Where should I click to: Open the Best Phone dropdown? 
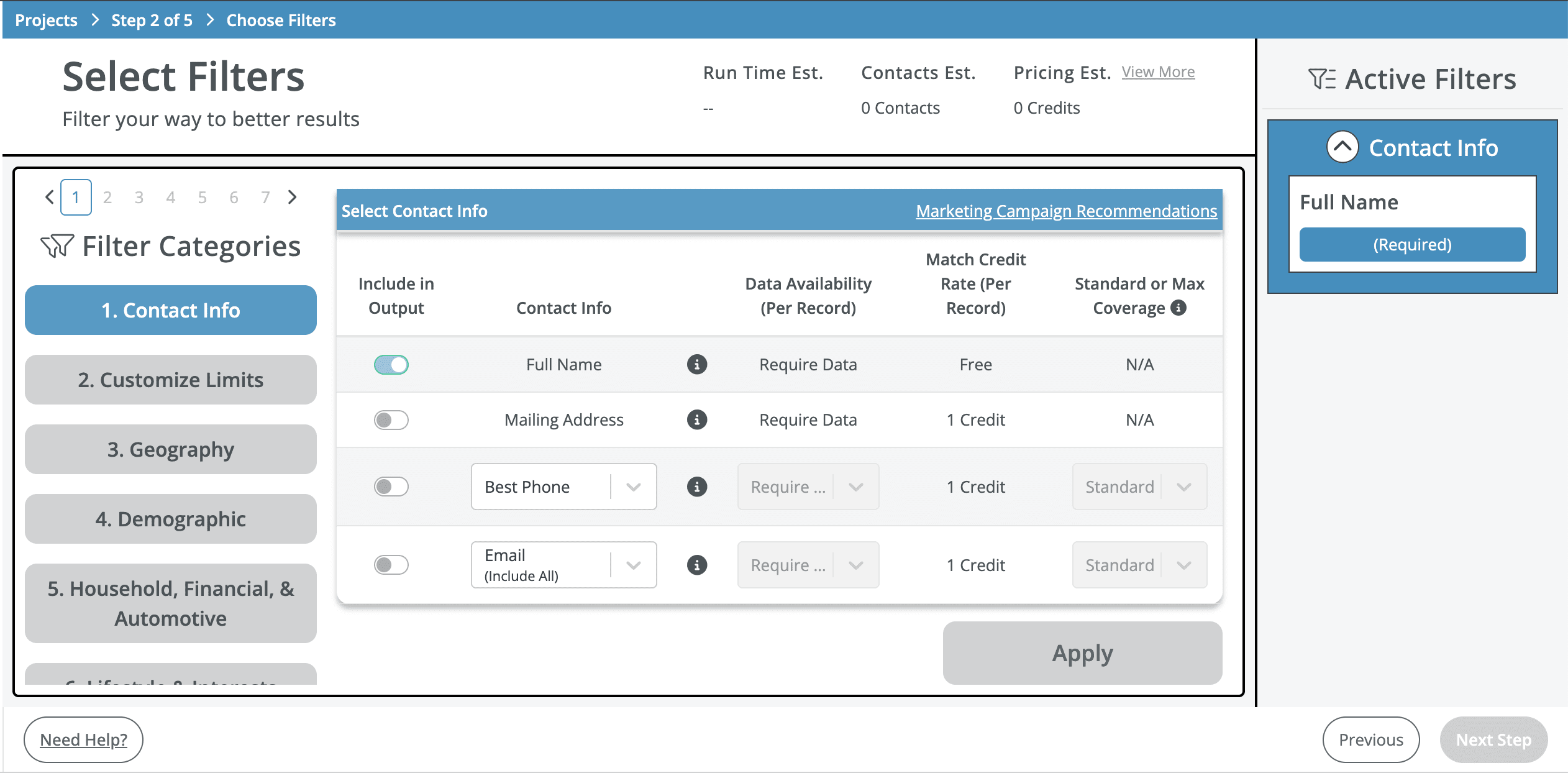tap(633, 487)
